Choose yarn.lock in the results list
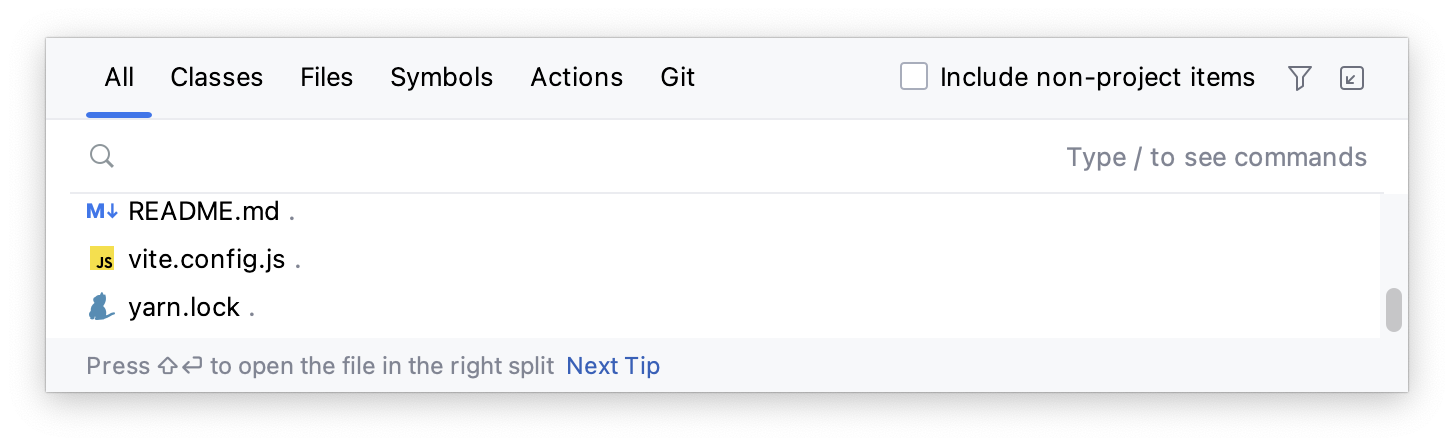Screen dimensions: 1454x446 [184, 307]
